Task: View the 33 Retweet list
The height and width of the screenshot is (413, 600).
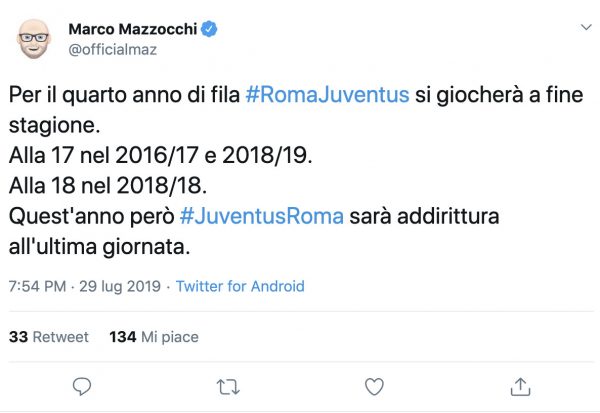Action: [49, 337]
